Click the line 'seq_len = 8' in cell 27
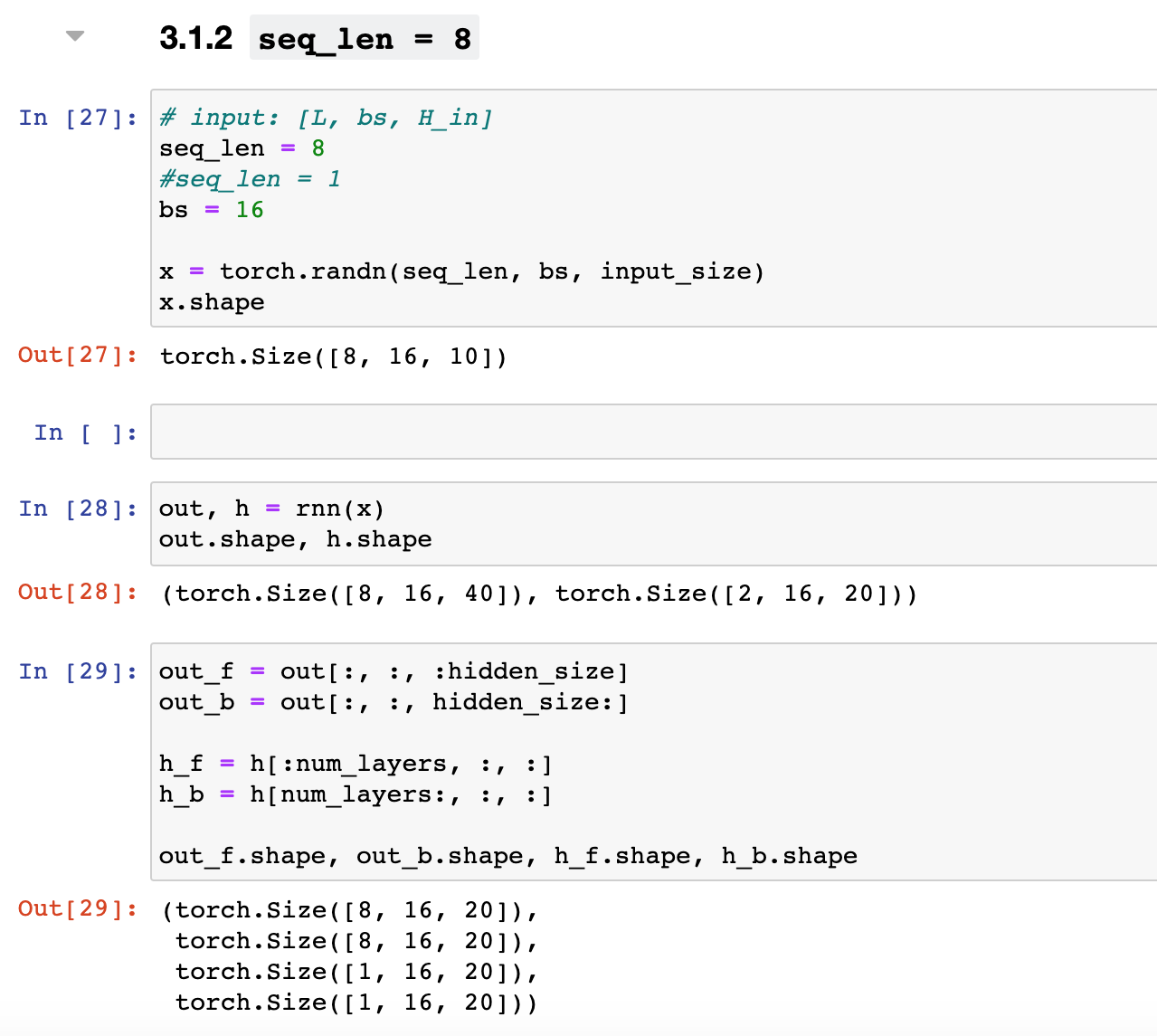The image size is (1157, 1036). coord(242,148)
